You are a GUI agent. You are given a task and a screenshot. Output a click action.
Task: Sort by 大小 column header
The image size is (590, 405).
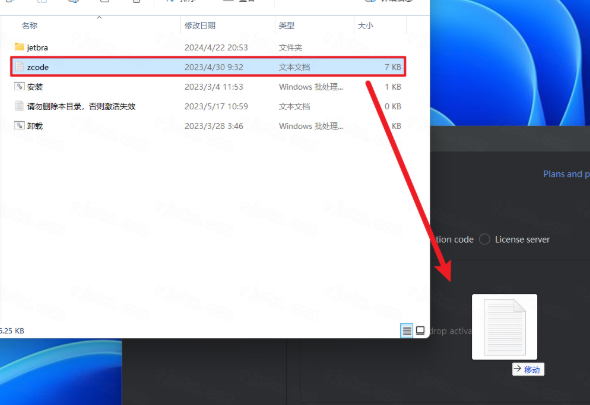click(365, 26)
